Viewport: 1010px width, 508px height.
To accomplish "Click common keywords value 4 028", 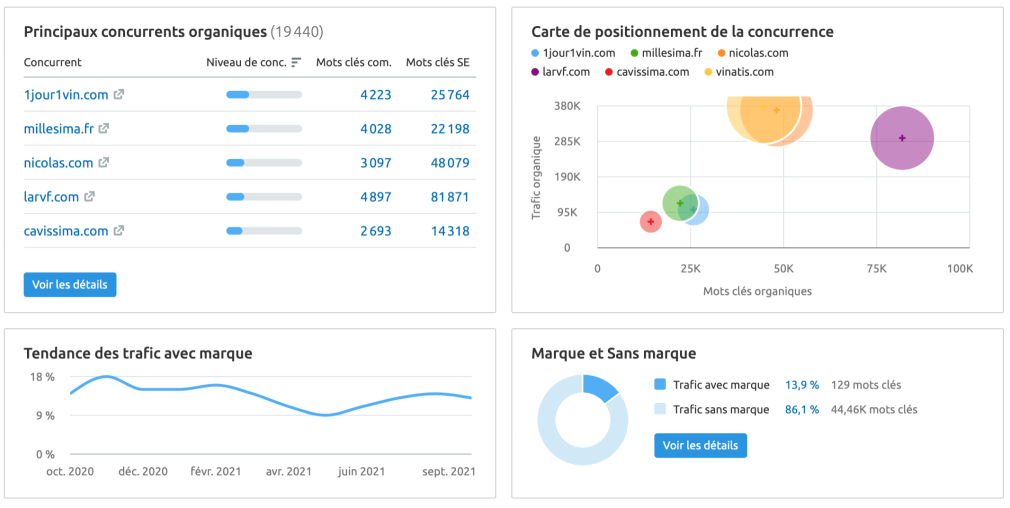I will 376,129.
